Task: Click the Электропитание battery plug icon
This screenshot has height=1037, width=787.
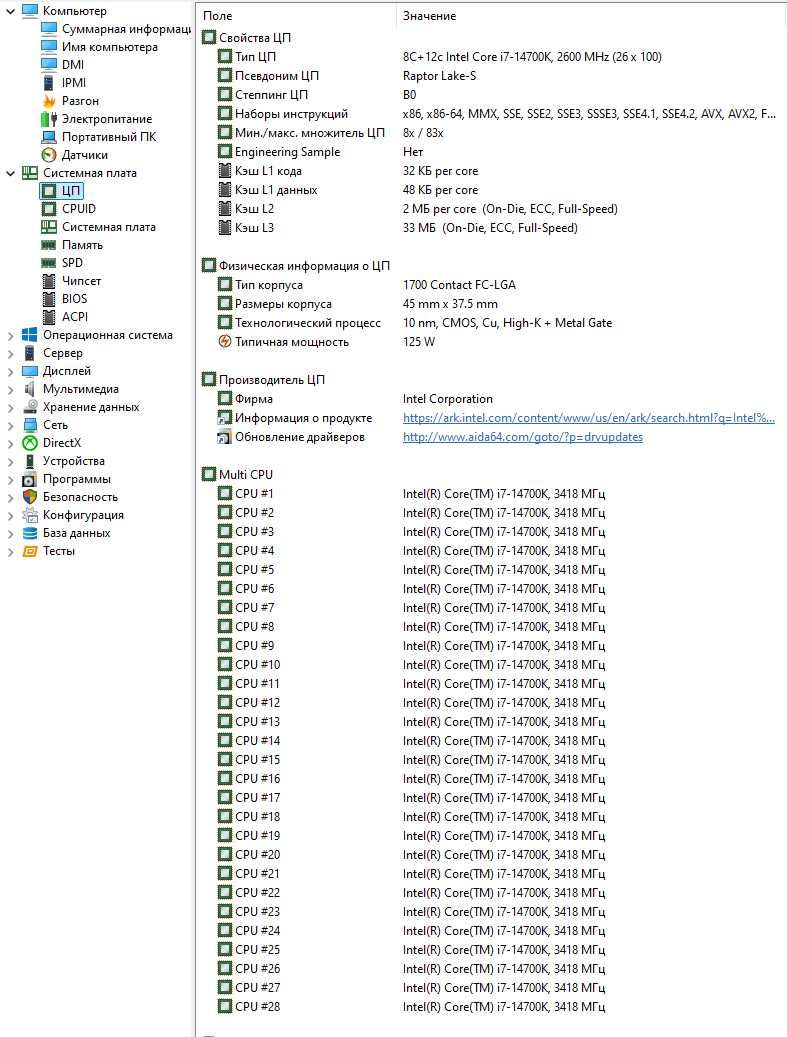Action: 49,119
